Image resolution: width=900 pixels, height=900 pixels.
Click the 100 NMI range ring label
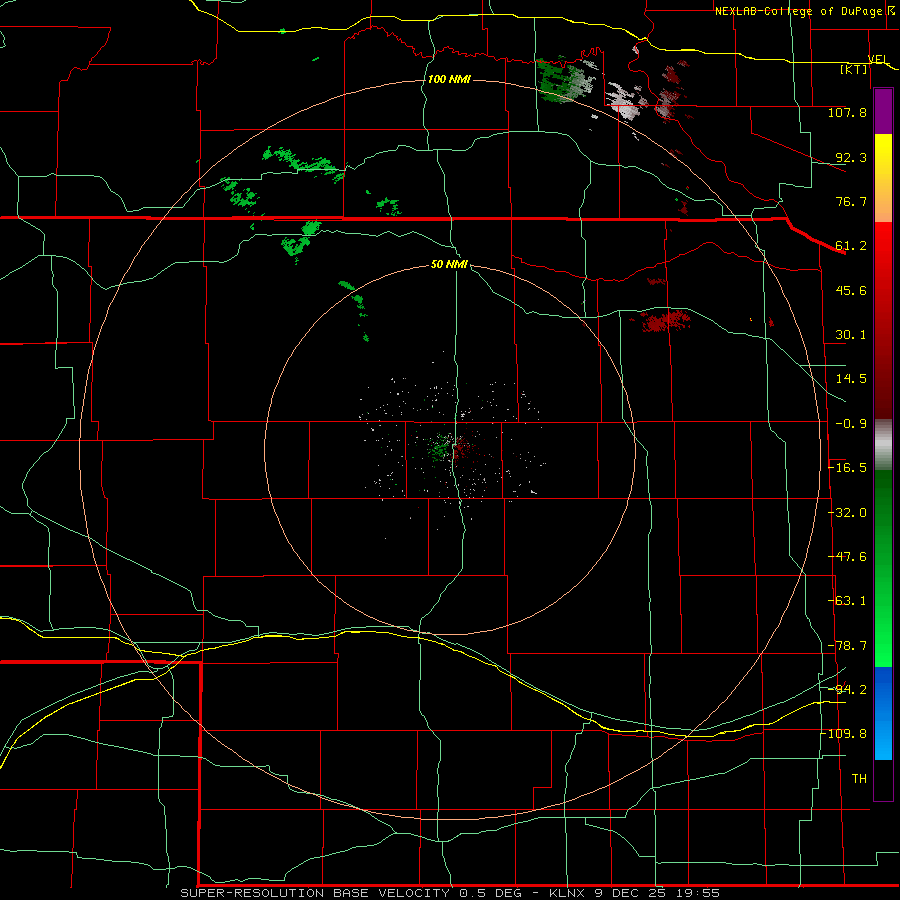pos(449,79)
